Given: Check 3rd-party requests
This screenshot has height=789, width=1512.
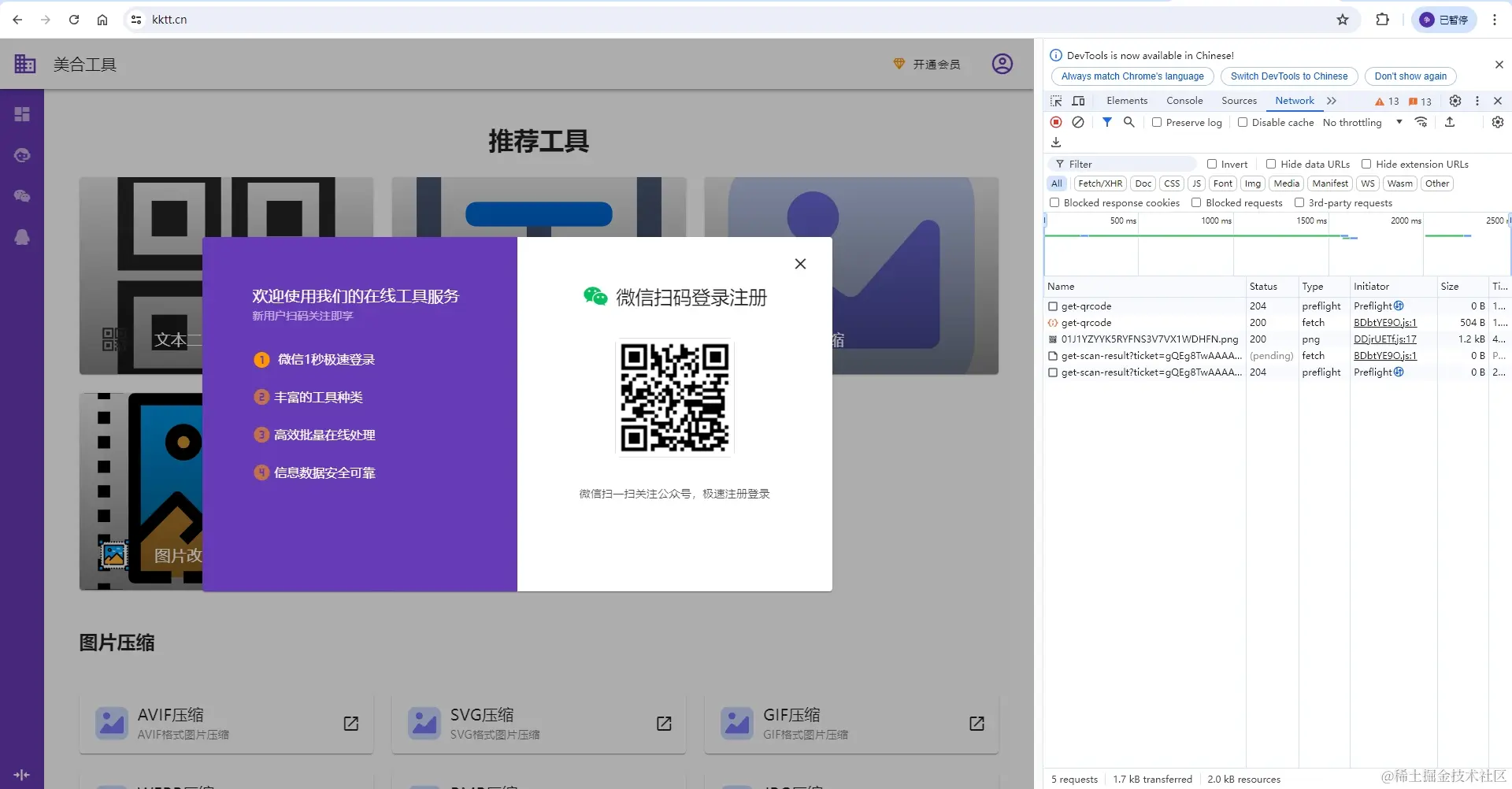Looking at the screenshot, I should click(1299, 202).
